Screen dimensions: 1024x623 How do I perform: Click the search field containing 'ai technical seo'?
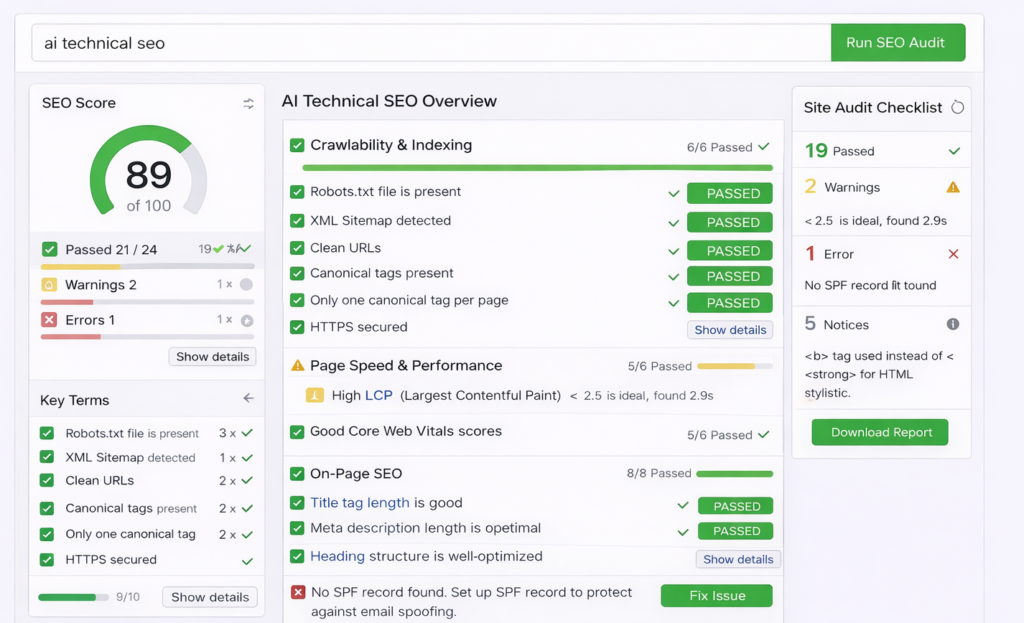point(430,43)
